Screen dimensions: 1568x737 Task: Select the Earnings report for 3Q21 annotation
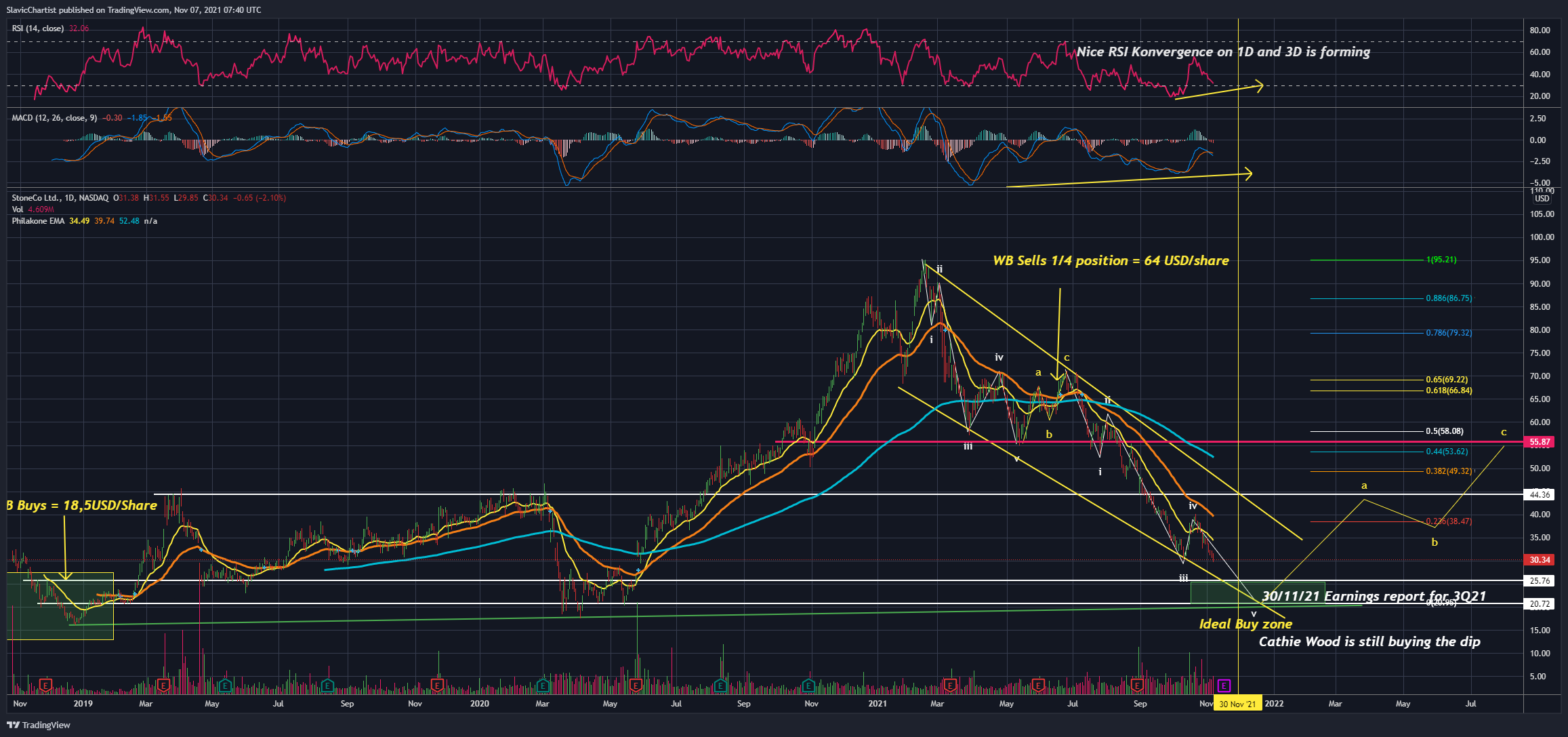pos(1374,597)
